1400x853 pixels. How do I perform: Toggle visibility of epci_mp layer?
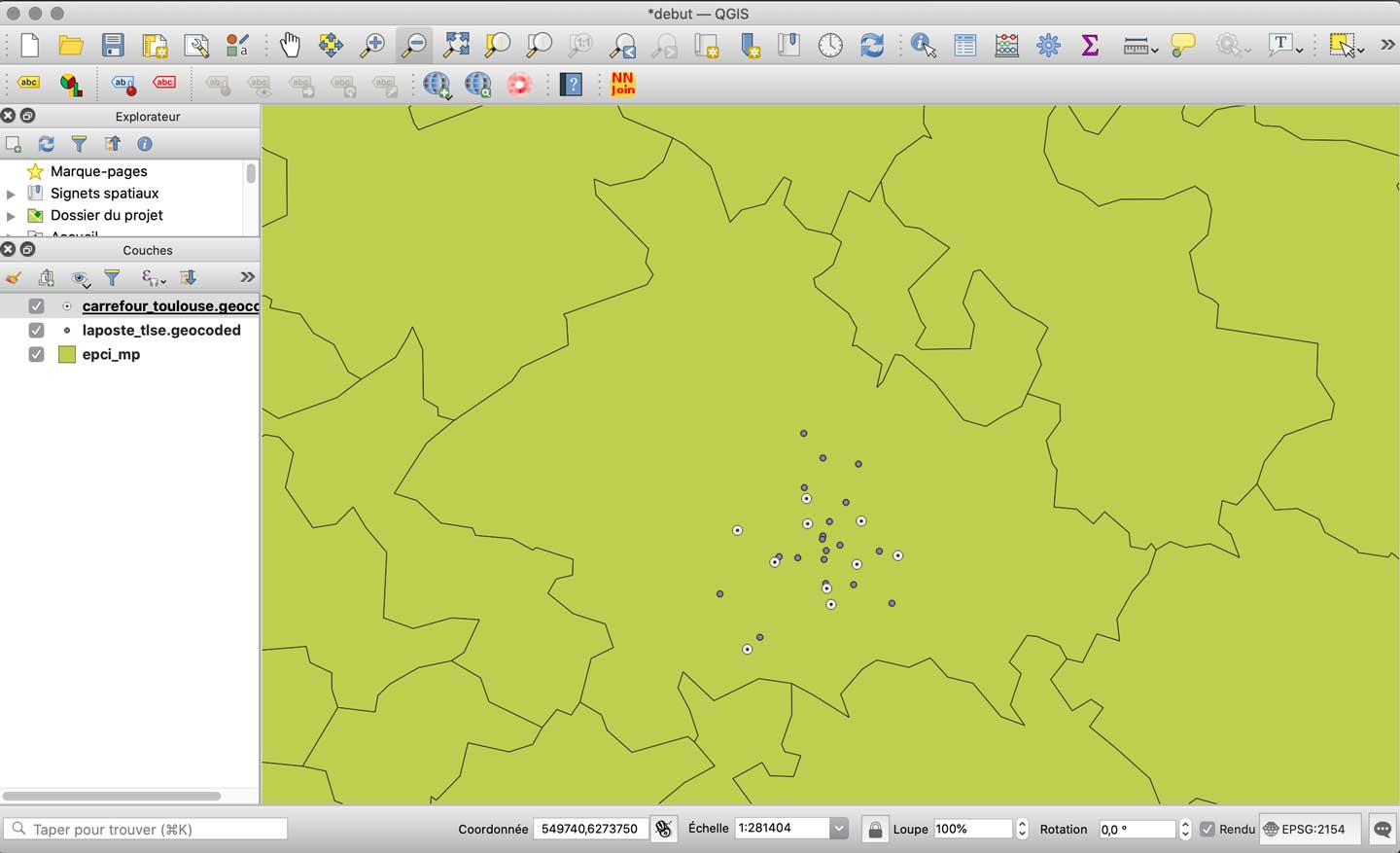[x=36, y=354]
